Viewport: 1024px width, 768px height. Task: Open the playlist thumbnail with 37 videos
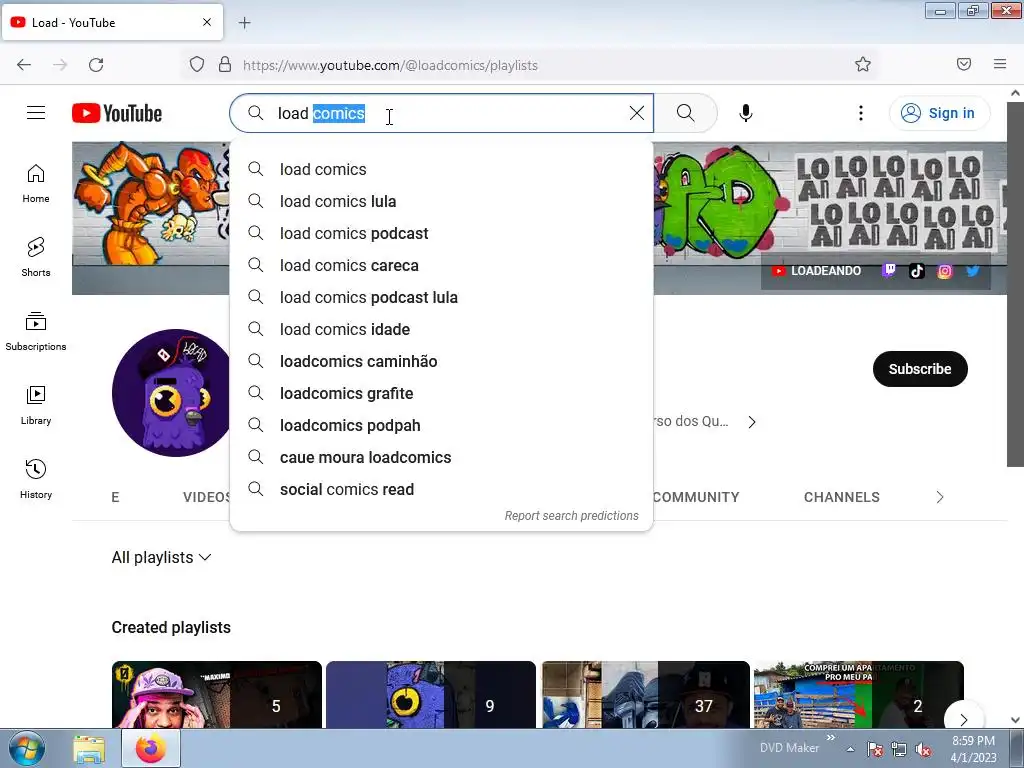[x=646, y=695]
